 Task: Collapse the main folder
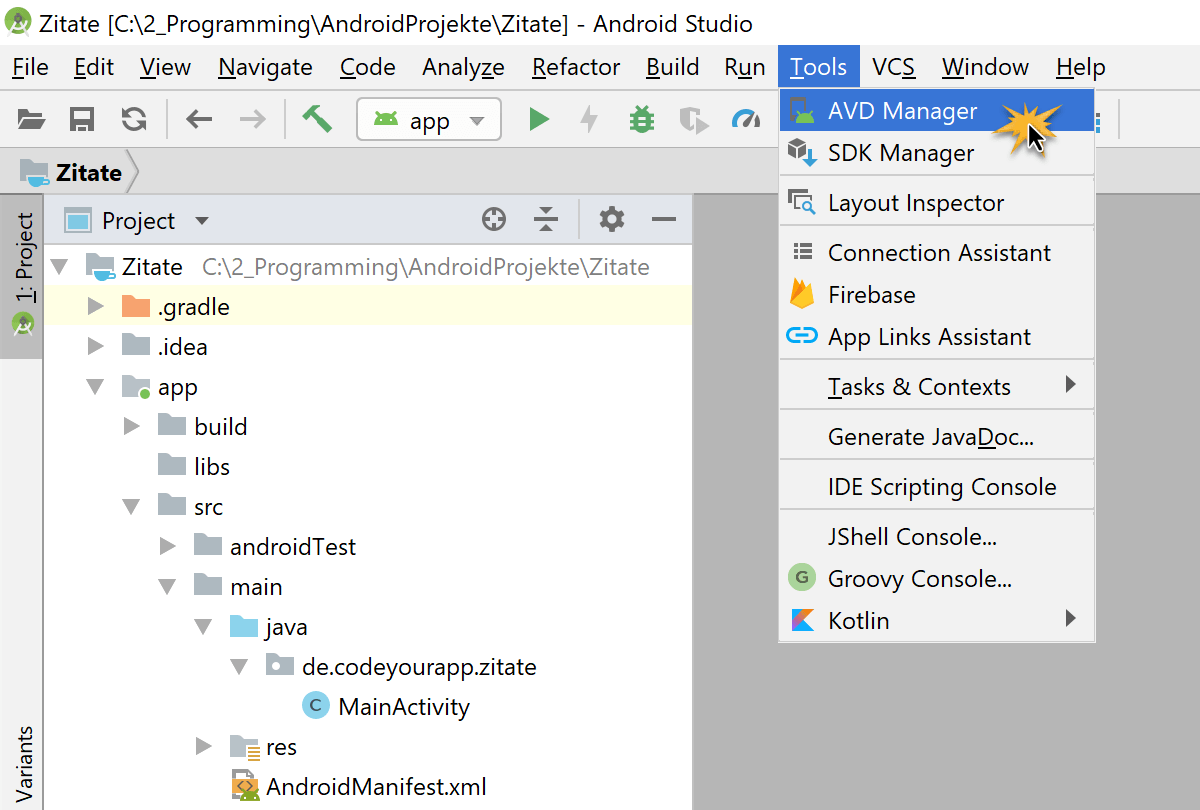168,587
